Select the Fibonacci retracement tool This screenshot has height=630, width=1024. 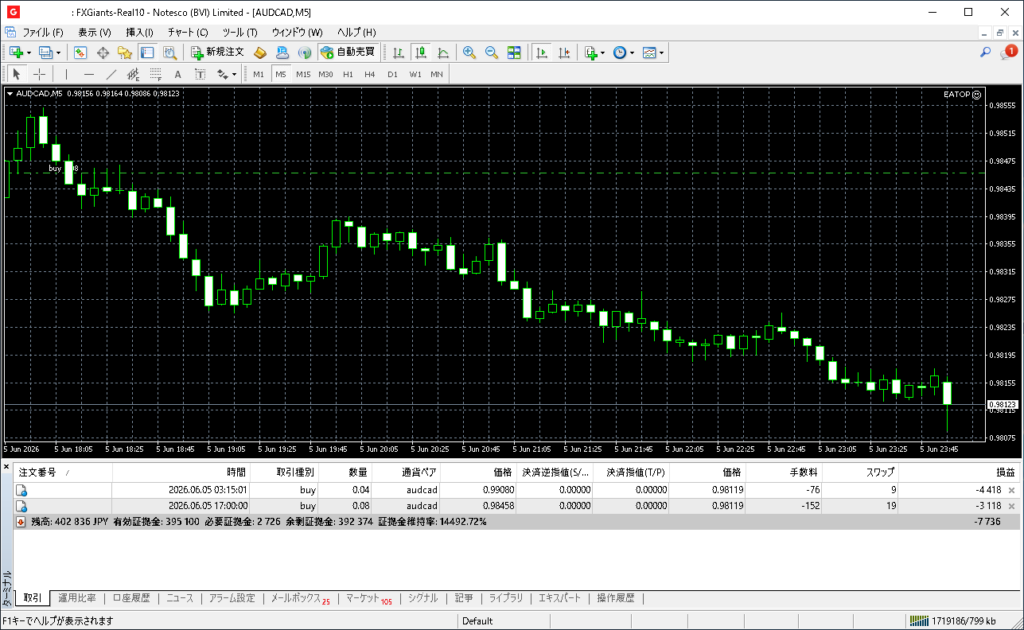(x=155, y=74)
